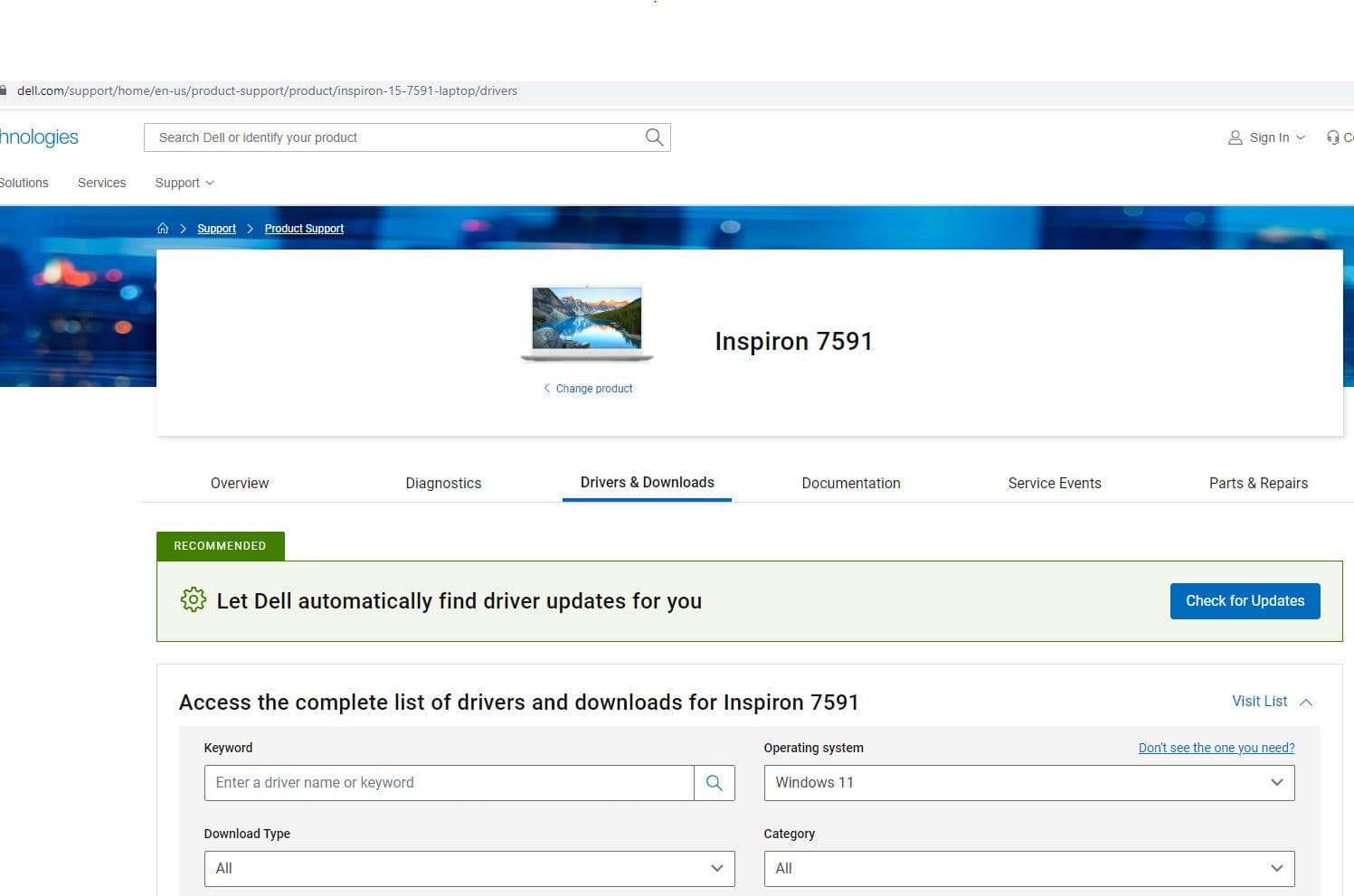Screen dimensions: 1354x896
Task: Open the Documentation tab
Action: tap(850, 483)
